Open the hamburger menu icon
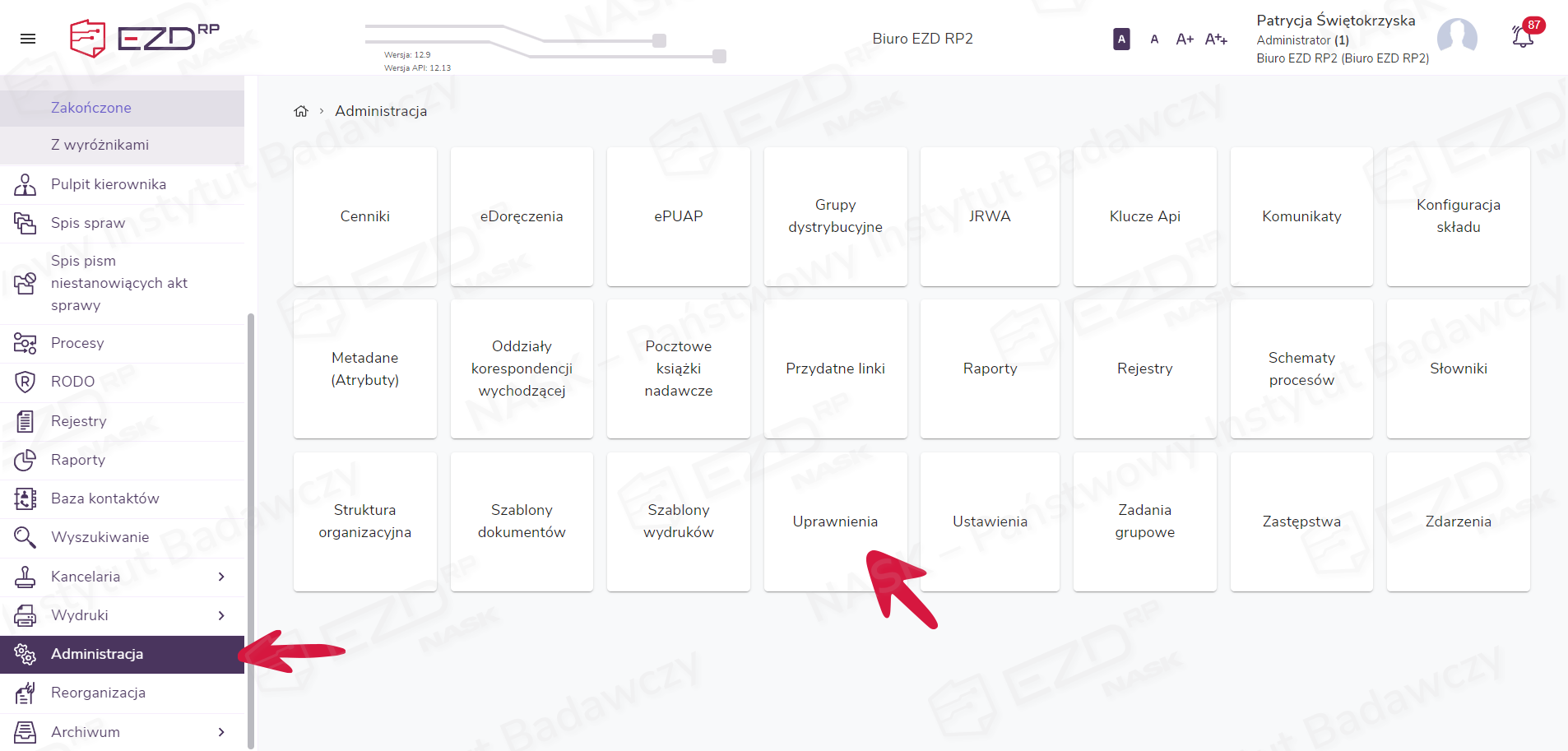Viewport: 1568px width, 751px height. [28, 39]
